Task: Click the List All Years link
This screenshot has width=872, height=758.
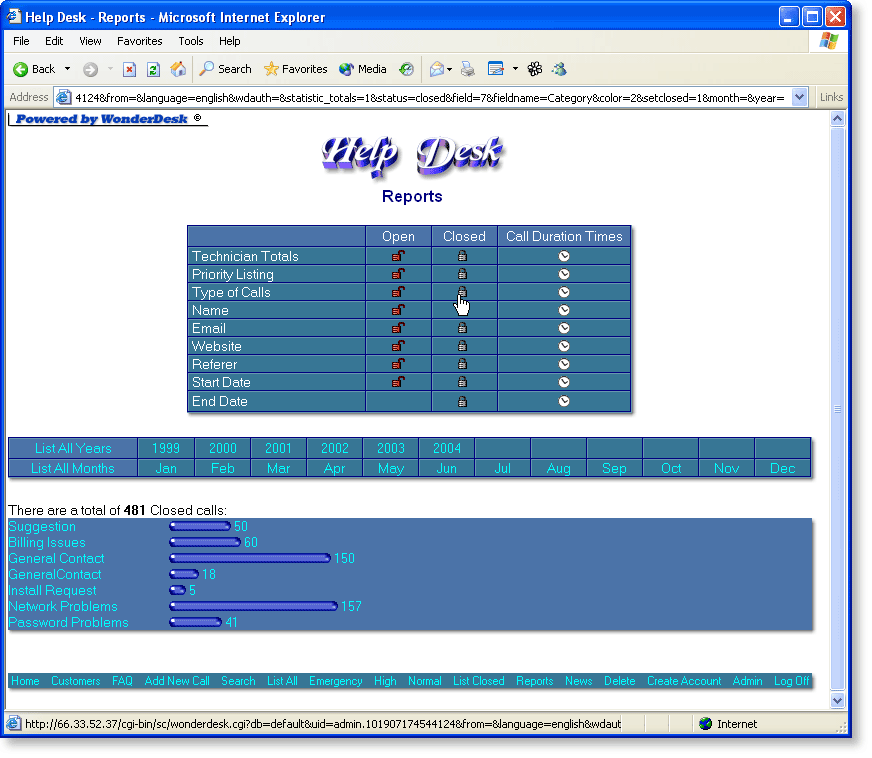Action: pyautogui.click(x=73, y=448)
